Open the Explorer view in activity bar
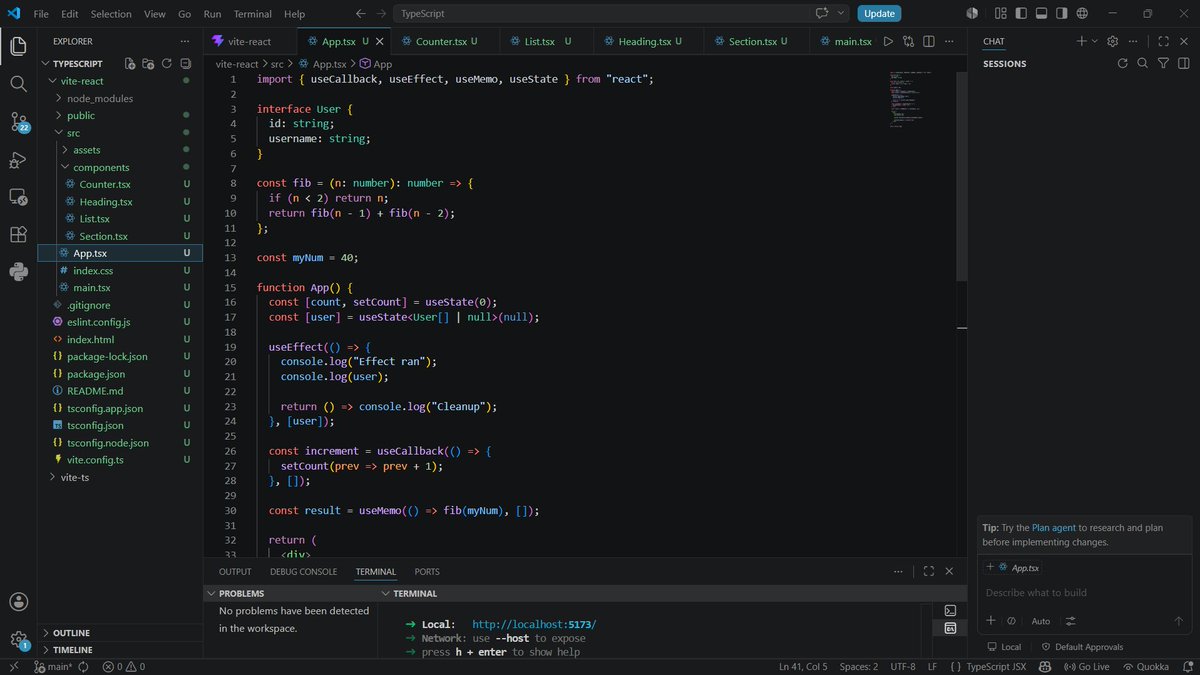The height and width of the screenshot is (675, 1200). [18, 46]
